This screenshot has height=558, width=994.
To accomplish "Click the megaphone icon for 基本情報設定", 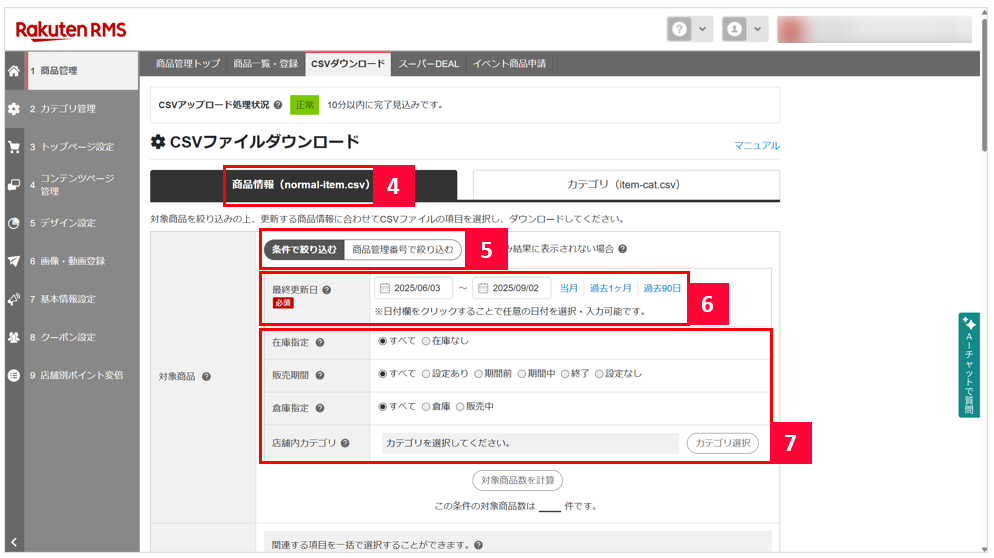I will coord(13,299).
